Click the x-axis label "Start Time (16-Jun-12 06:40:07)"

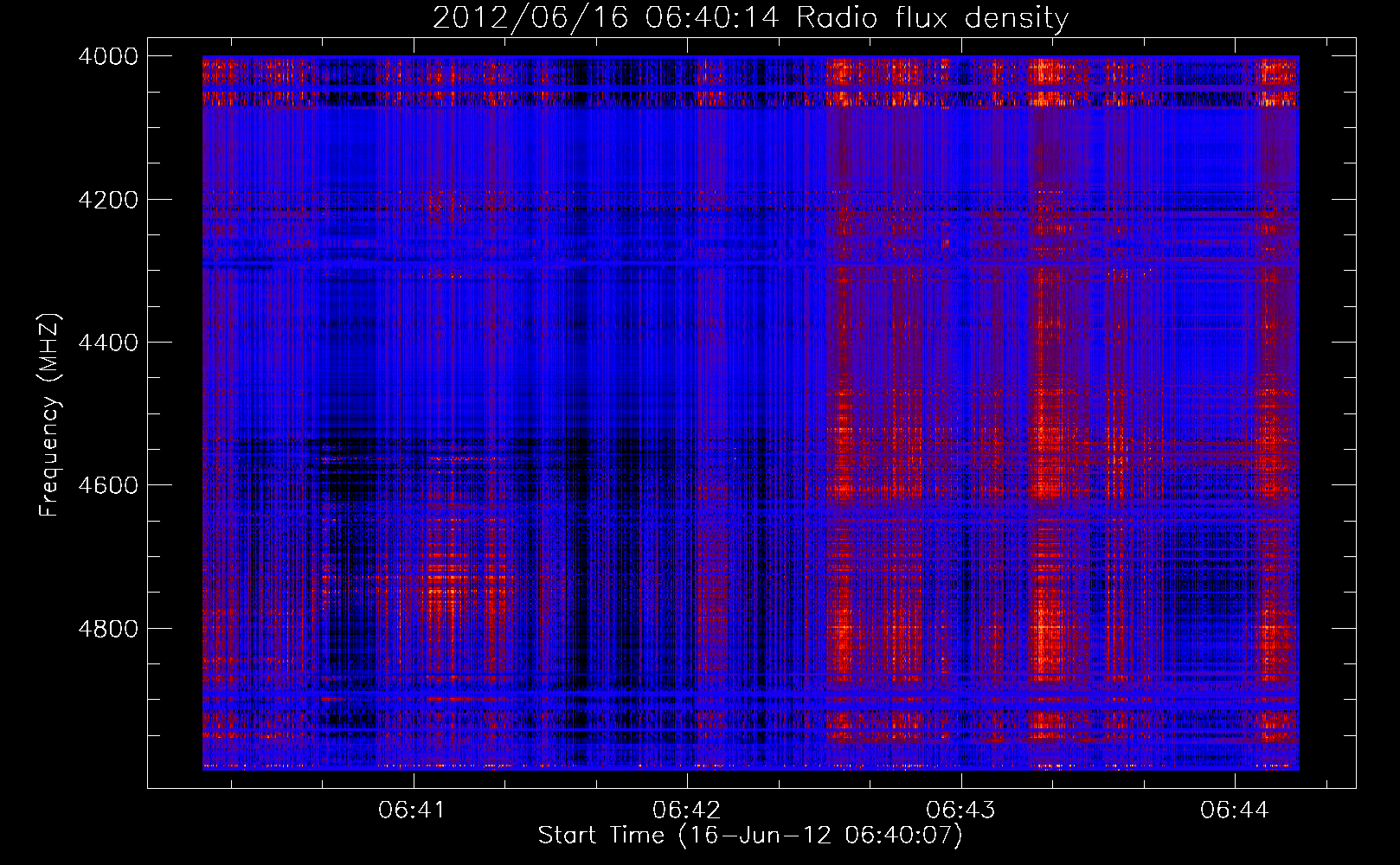click(x=750, y=836)
